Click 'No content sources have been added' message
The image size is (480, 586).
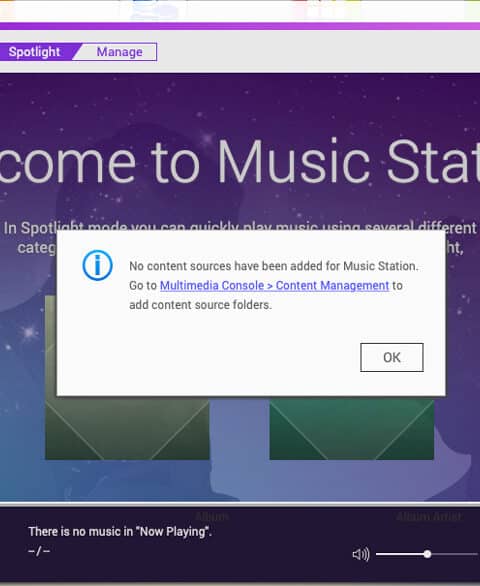pyautogui.click(x=274, y=266)
